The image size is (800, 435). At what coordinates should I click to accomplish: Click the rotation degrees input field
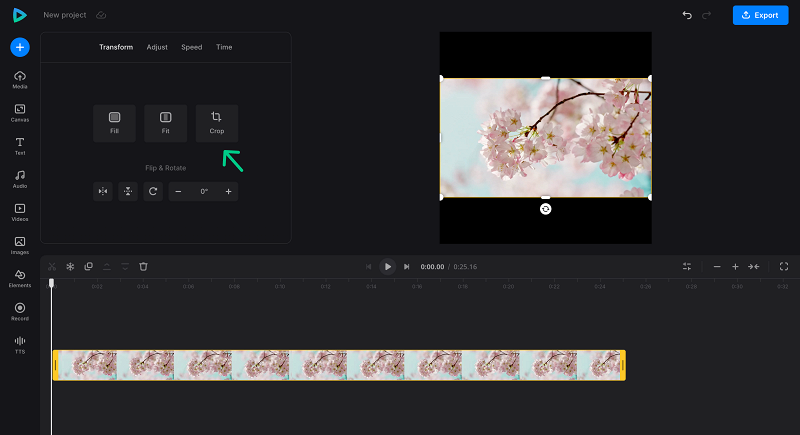click(x=204, y=191)
